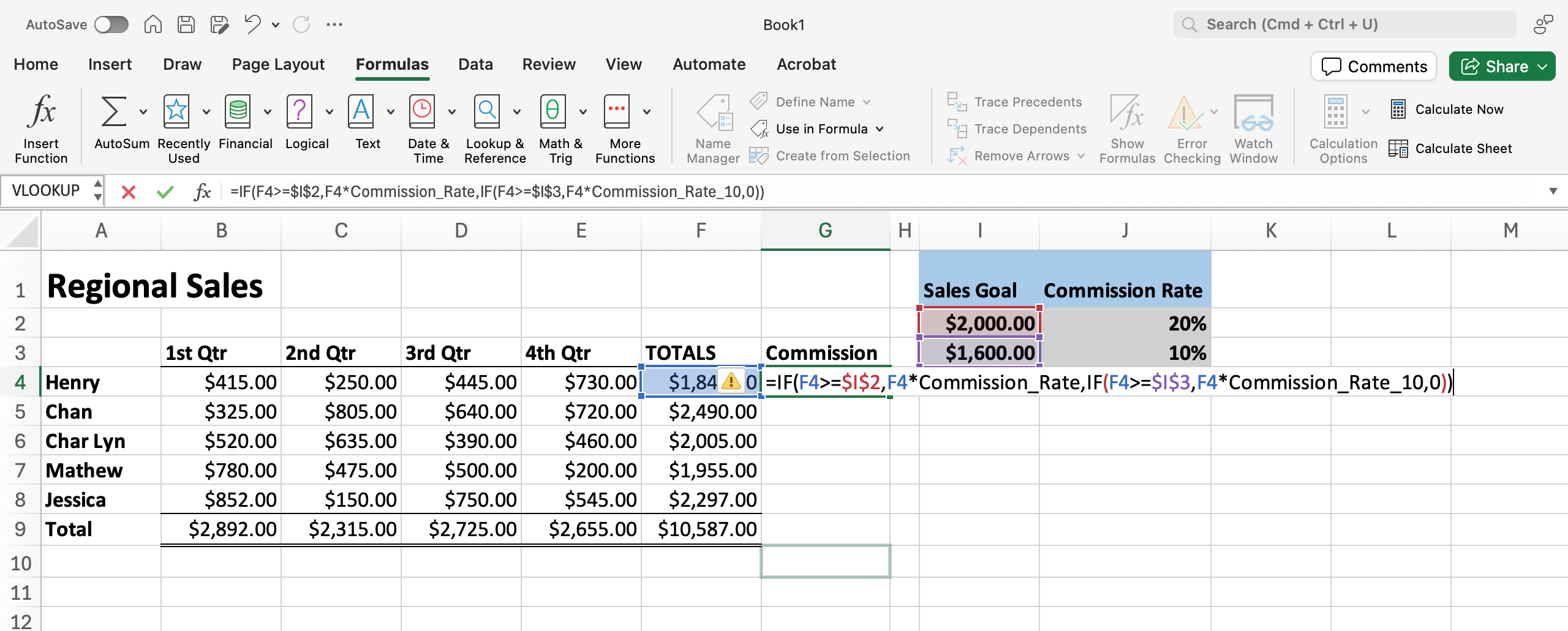
Task: Open the Share button dropdown chevron
Action: (x=1542, y=66)
